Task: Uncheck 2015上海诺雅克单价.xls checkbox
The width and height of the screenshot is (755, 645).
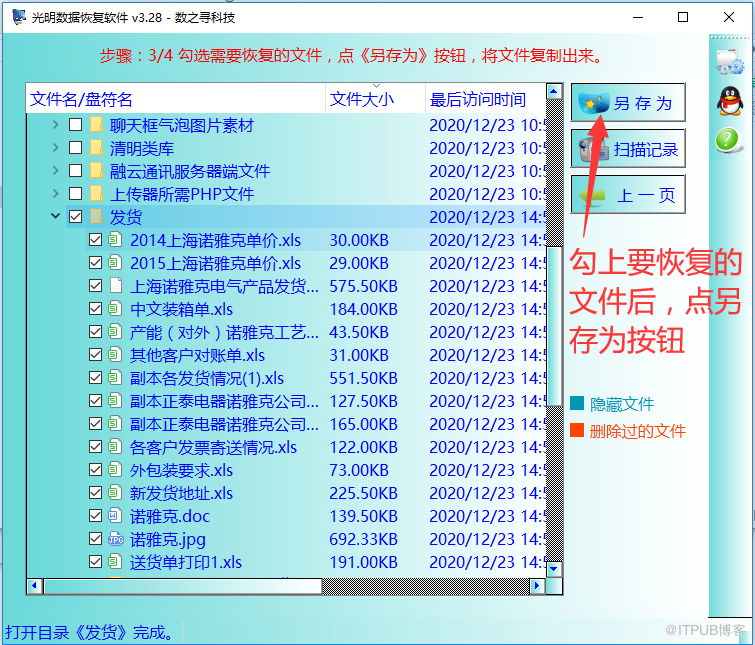Action: (x=95, y=263)
